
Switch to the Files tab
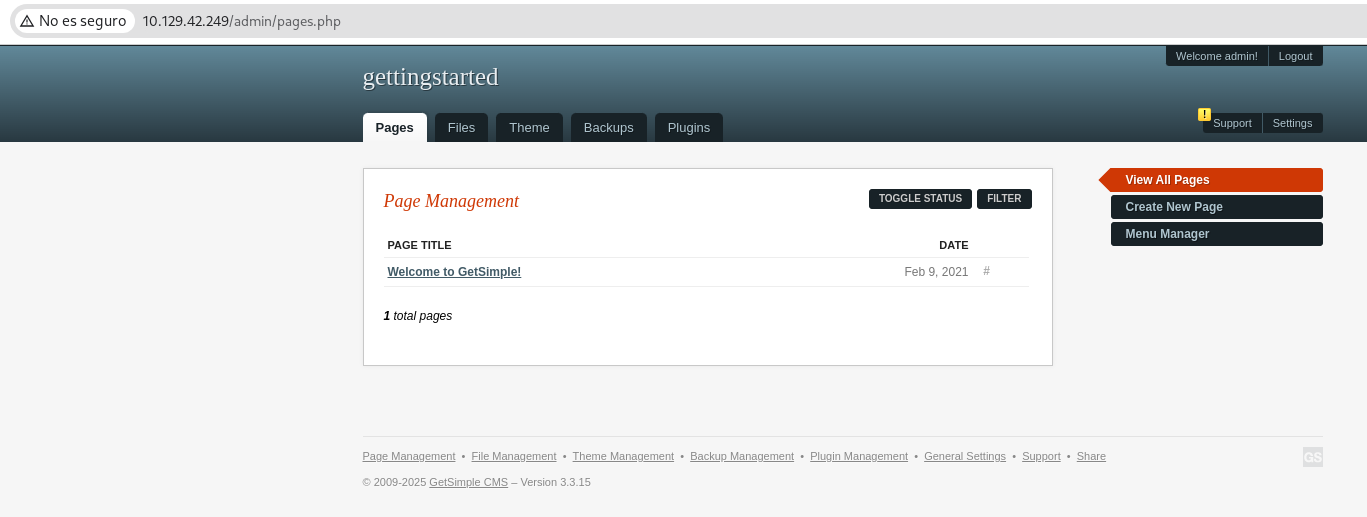[461, 127]
